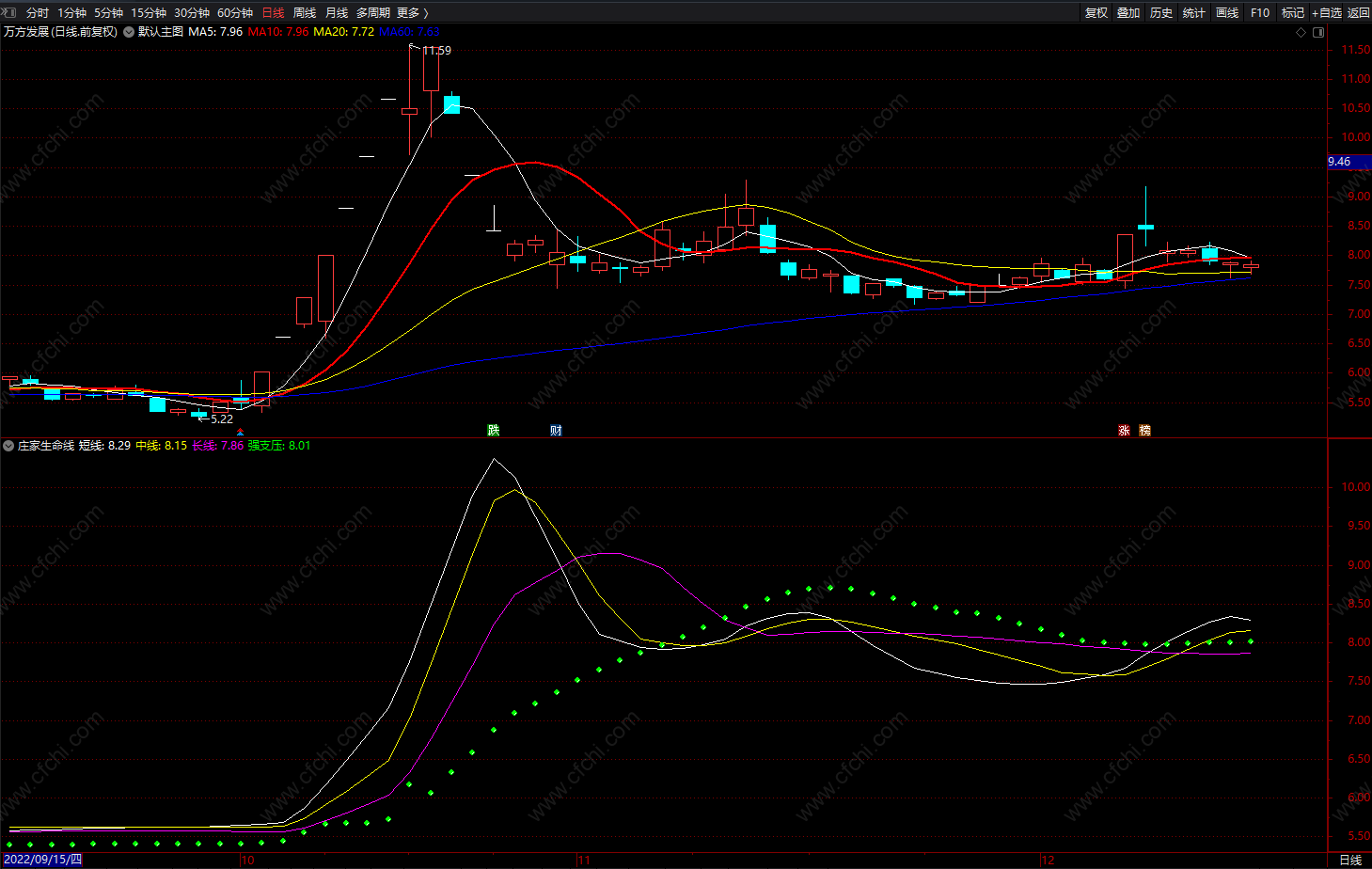Toggle the right side panel icon
1372x869 pixels.
1318,32
